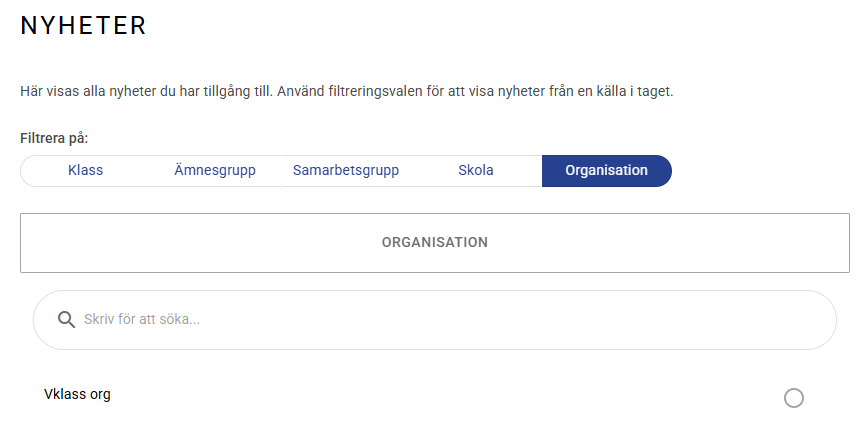The image size is (860, 440).
Task: Choose the Samarbetsgrupp filter tab
Action: (x=346, y=171)
